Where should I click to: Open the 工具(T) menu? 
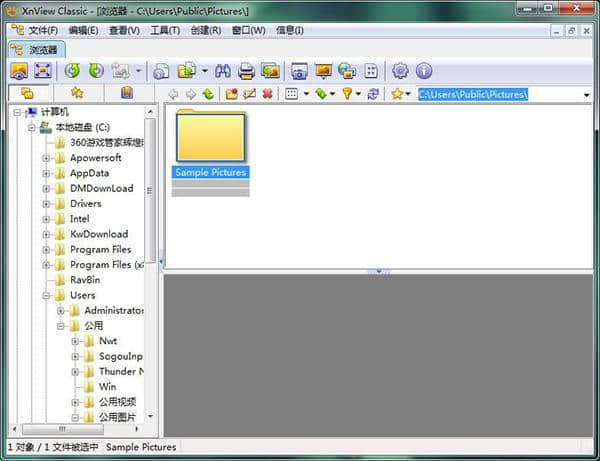point(165,30)
